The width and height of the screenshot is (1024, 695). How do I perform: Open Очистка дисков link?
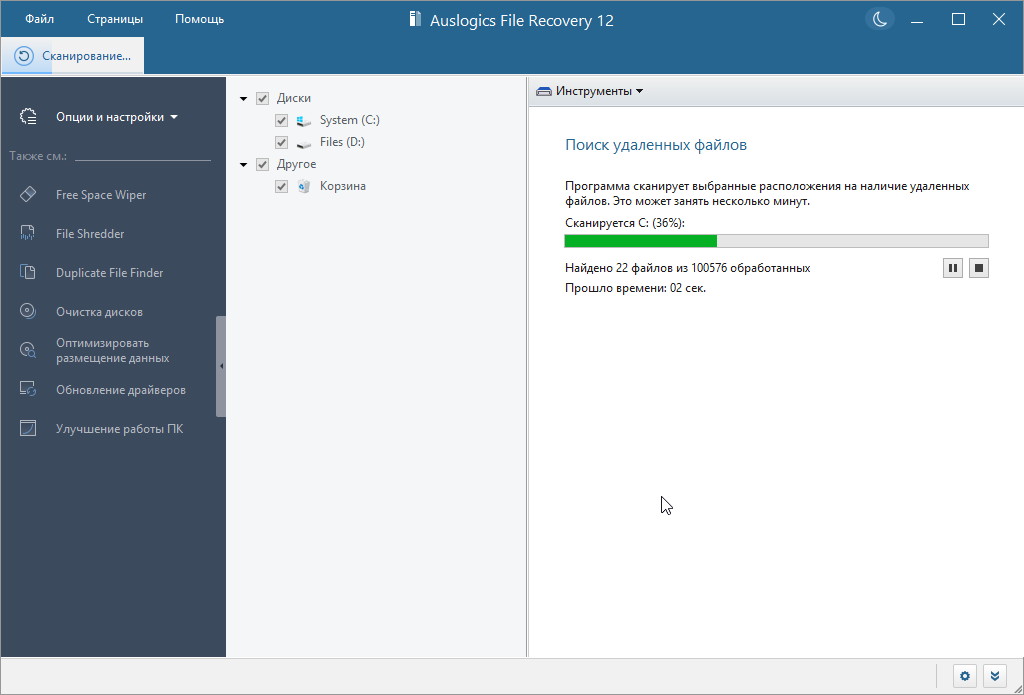pos(99,312)
